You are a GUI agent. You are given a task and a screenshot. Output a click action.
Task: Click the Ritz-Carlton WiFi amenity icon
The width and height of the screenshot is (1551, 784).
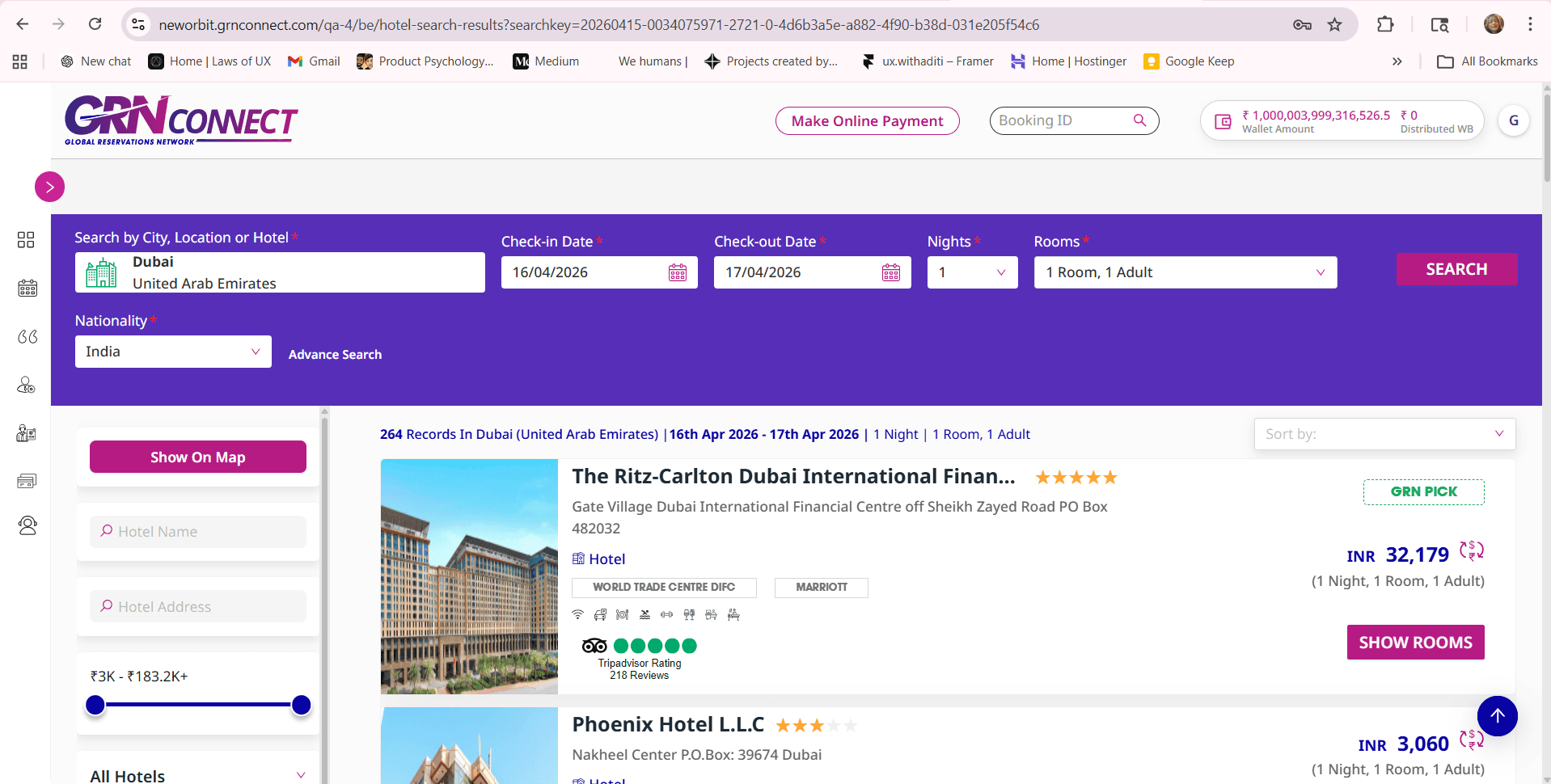point(577,615)
